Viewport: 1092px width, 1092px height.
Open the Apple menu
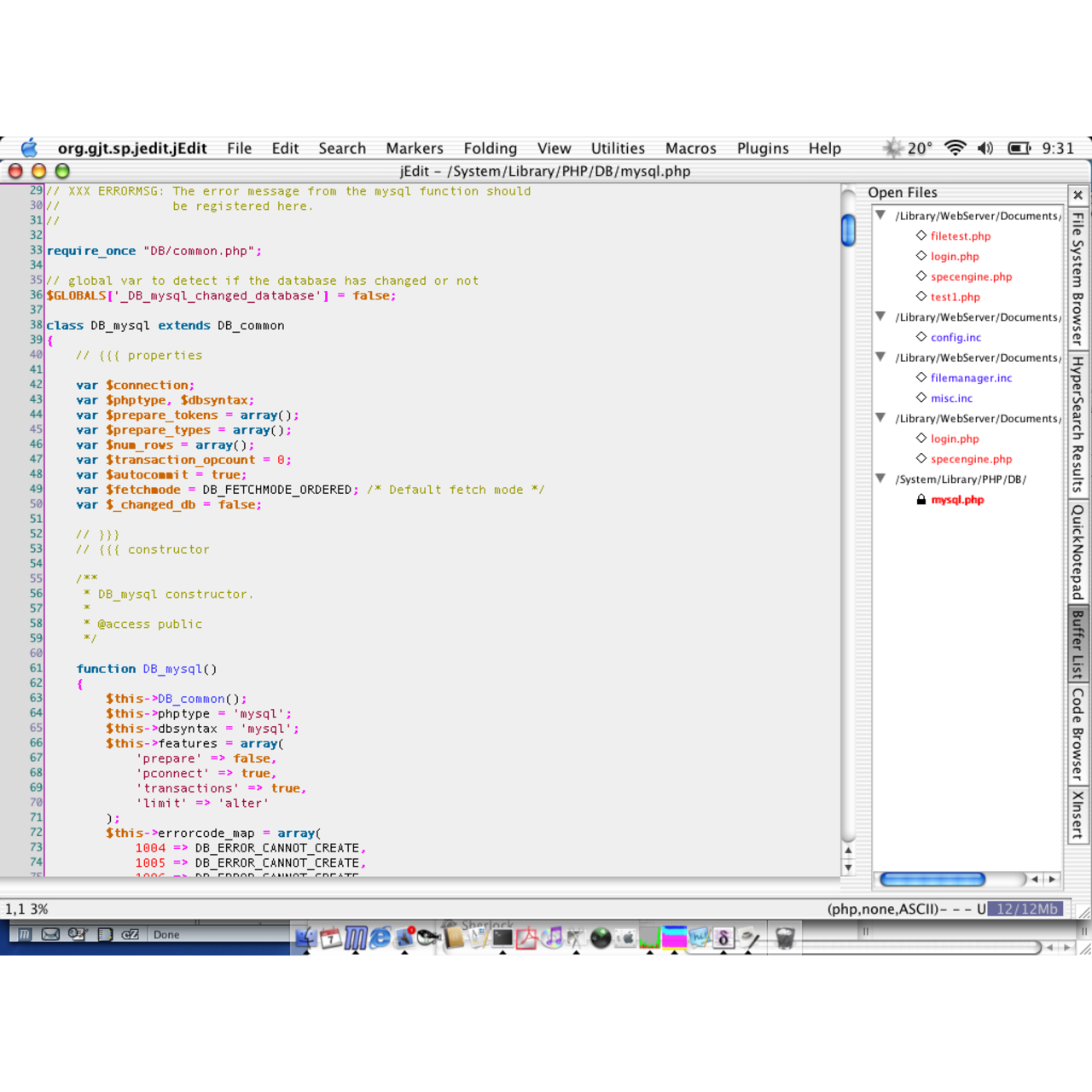[x=29, y=148]
